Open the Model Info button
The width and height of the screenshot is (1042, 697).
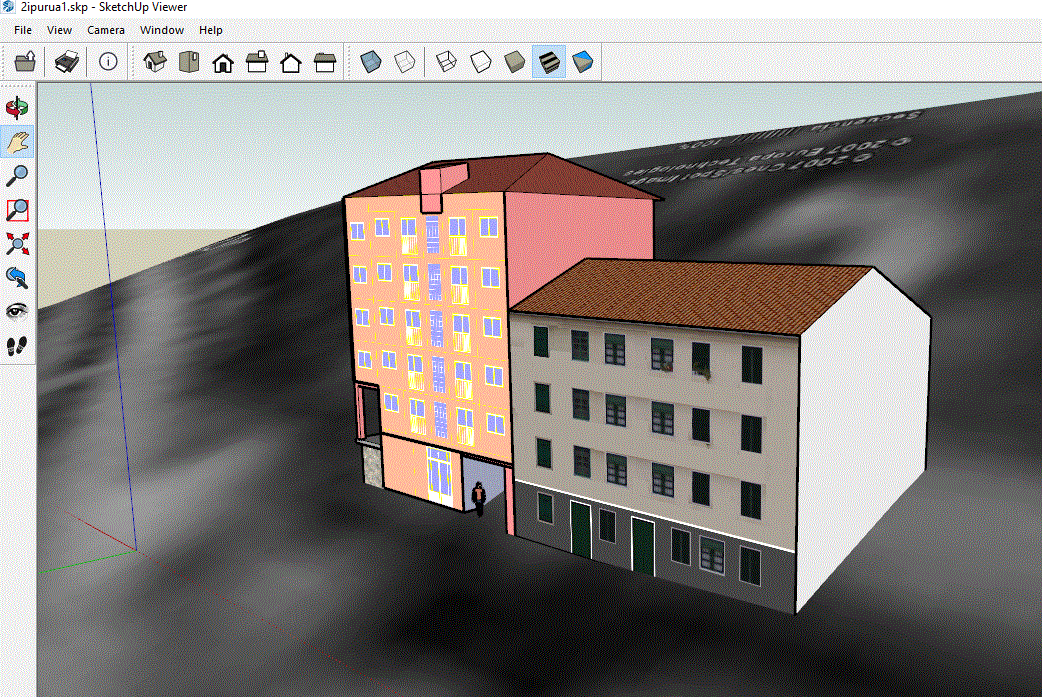[x=108, y=62]
